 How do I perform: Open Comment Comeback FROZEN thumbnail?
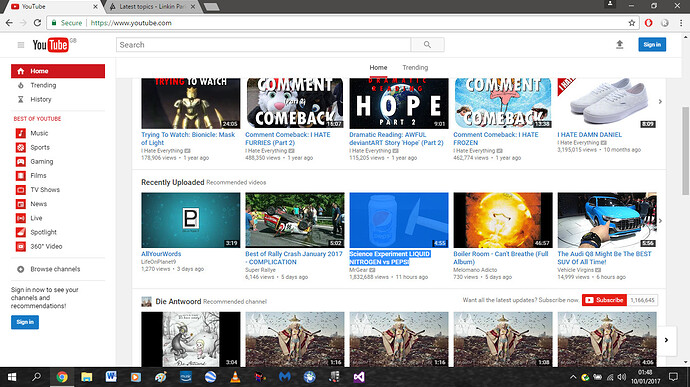(x=503, y=103)
